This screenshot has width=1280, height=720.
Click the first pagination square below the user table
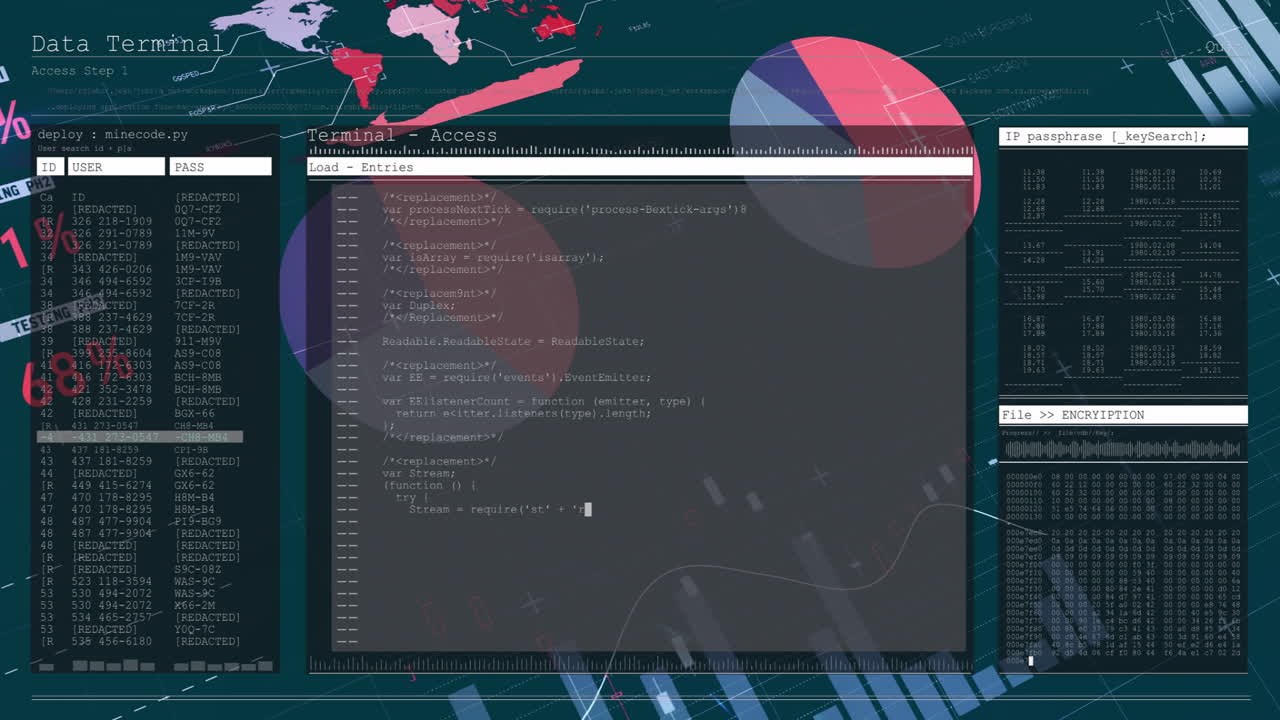tap(46, 665)
